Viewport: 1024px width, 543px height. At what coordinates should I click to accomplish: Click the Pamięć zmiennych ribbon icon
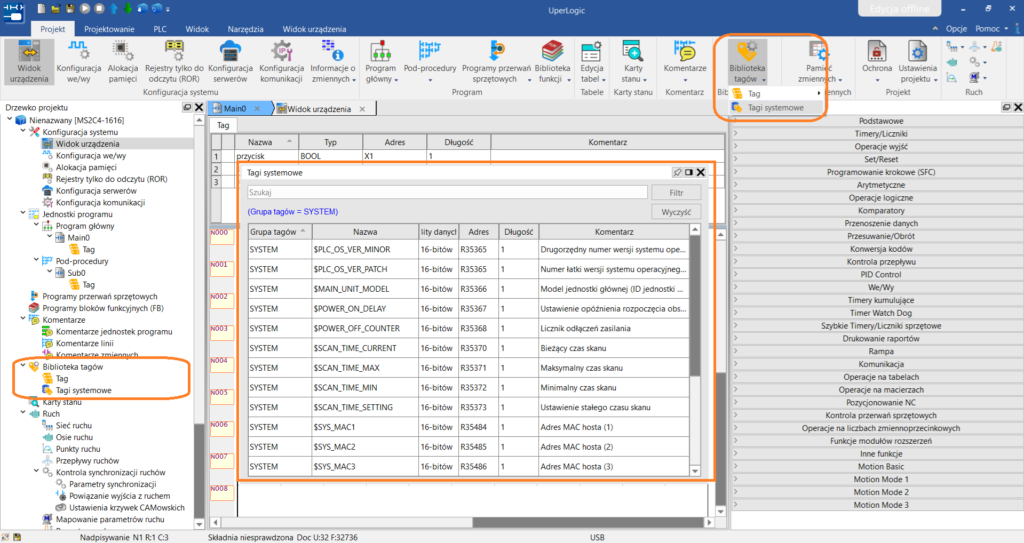click(818, 51)
